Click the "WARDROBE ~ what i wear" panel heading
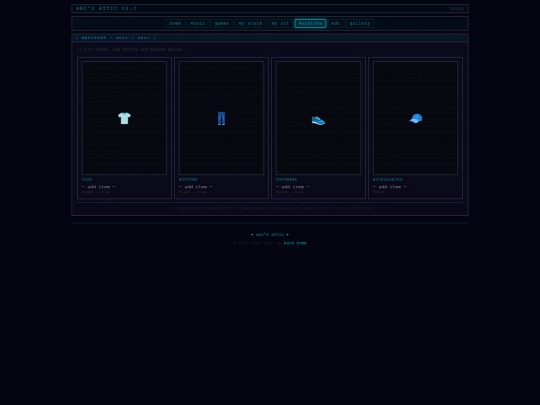Viewport: 540px width, 405px height. 116,38
